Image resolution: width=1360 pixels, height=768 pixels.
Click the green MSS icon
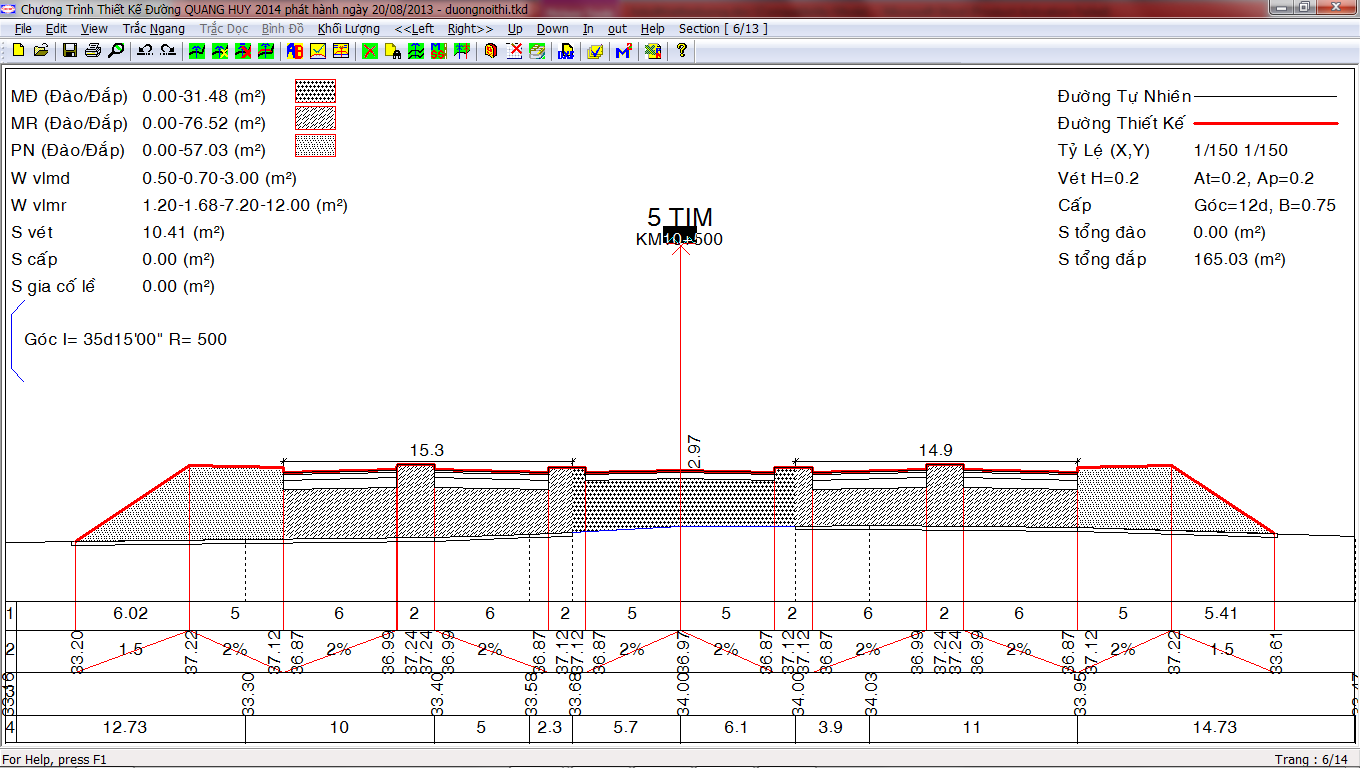pyautogui.click(x=439, y=50)
